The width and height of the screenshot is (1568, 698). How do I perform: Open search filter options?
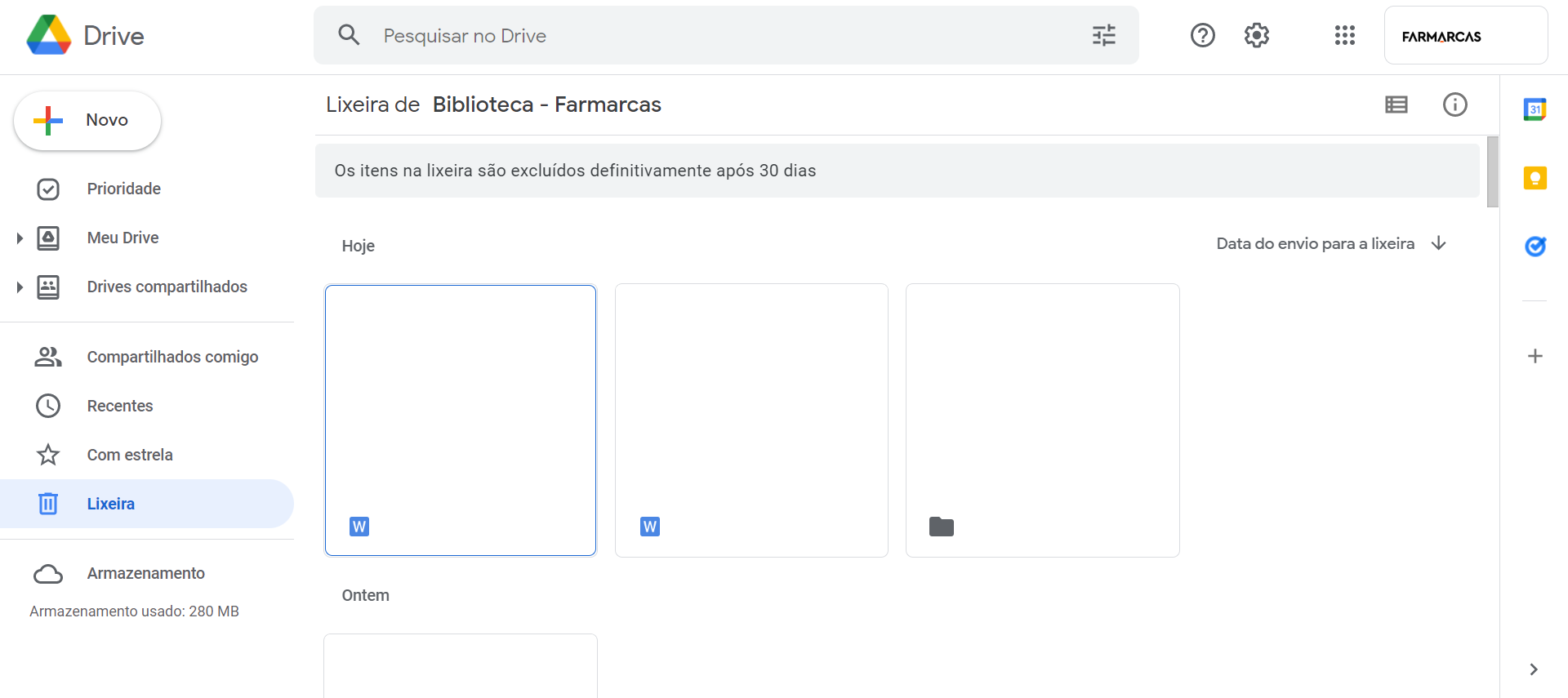(x=1103, y=35)
